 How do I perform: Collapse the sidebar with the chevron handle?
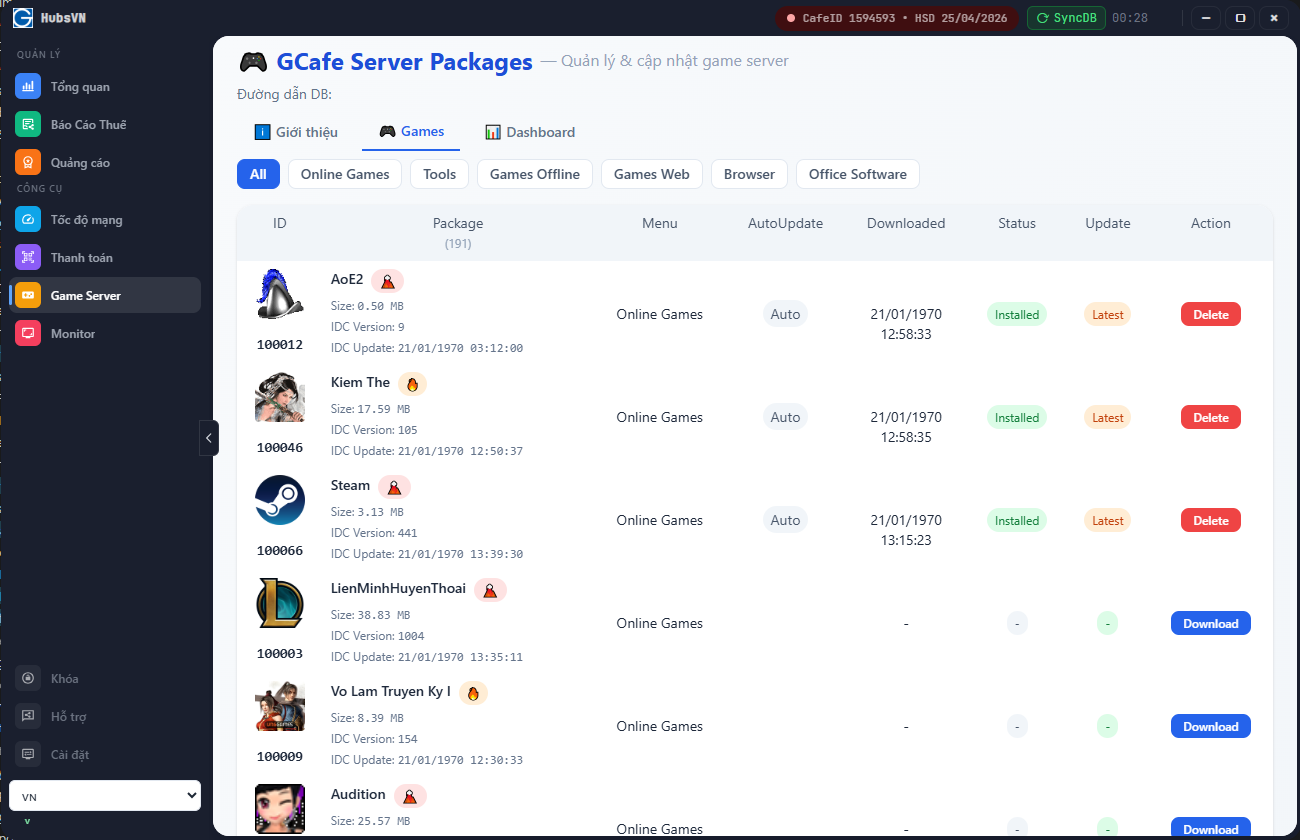pyautogui.click(x=208, y=438)
